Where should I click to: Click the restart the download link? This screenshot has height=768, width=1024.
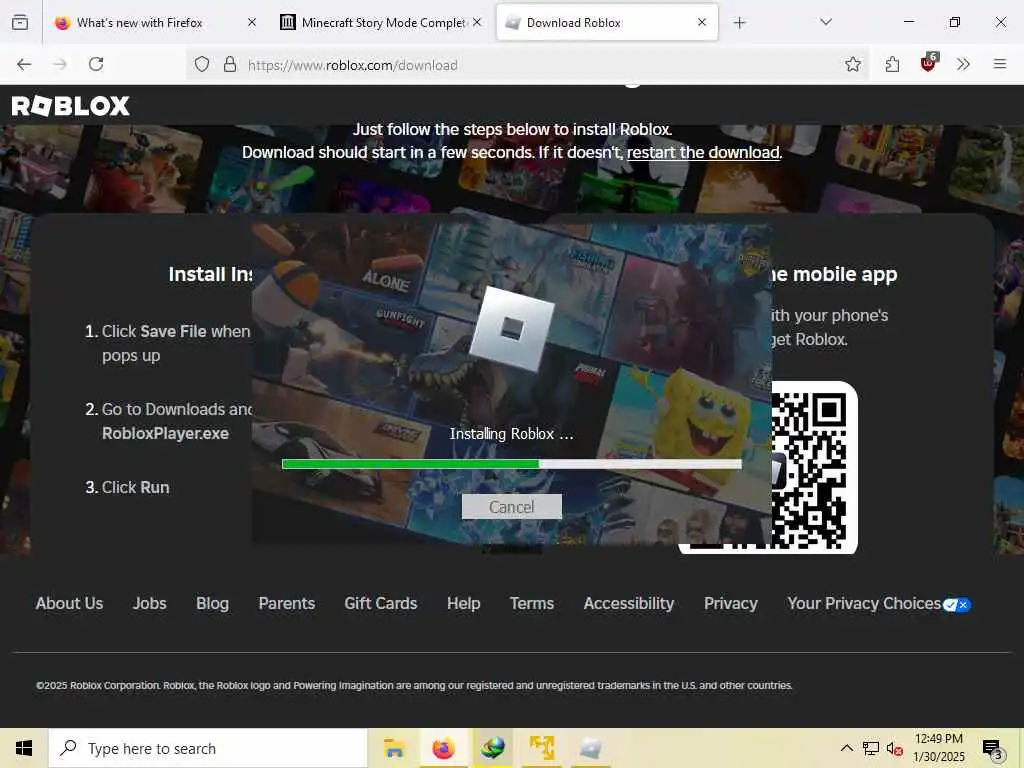pos(703,152)
